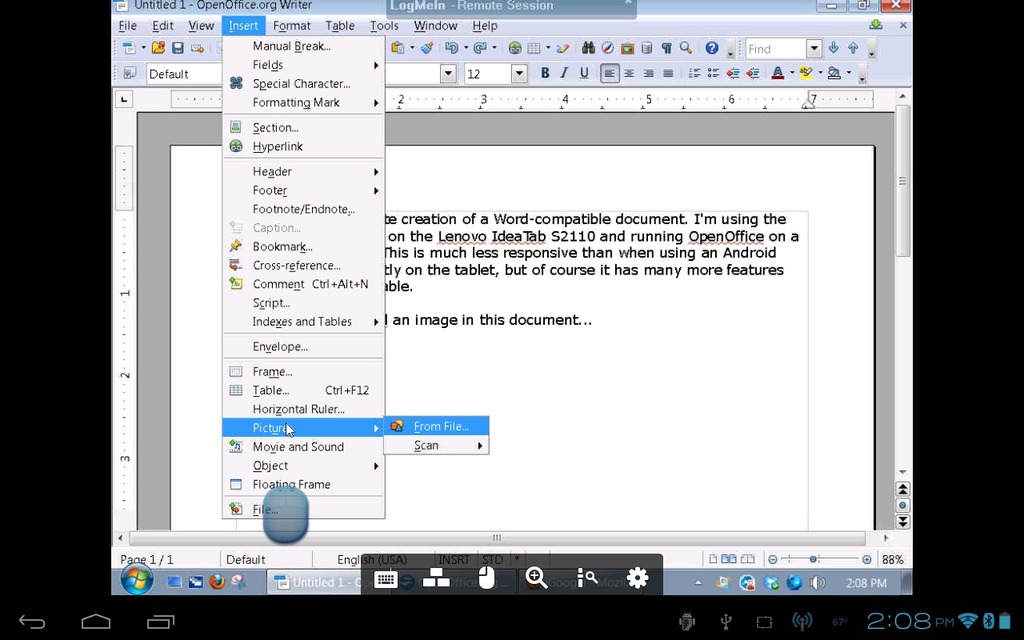Toggle Italic formatting
The height and width of the screenshot is (640, 1024).
[x=564, y=73]
